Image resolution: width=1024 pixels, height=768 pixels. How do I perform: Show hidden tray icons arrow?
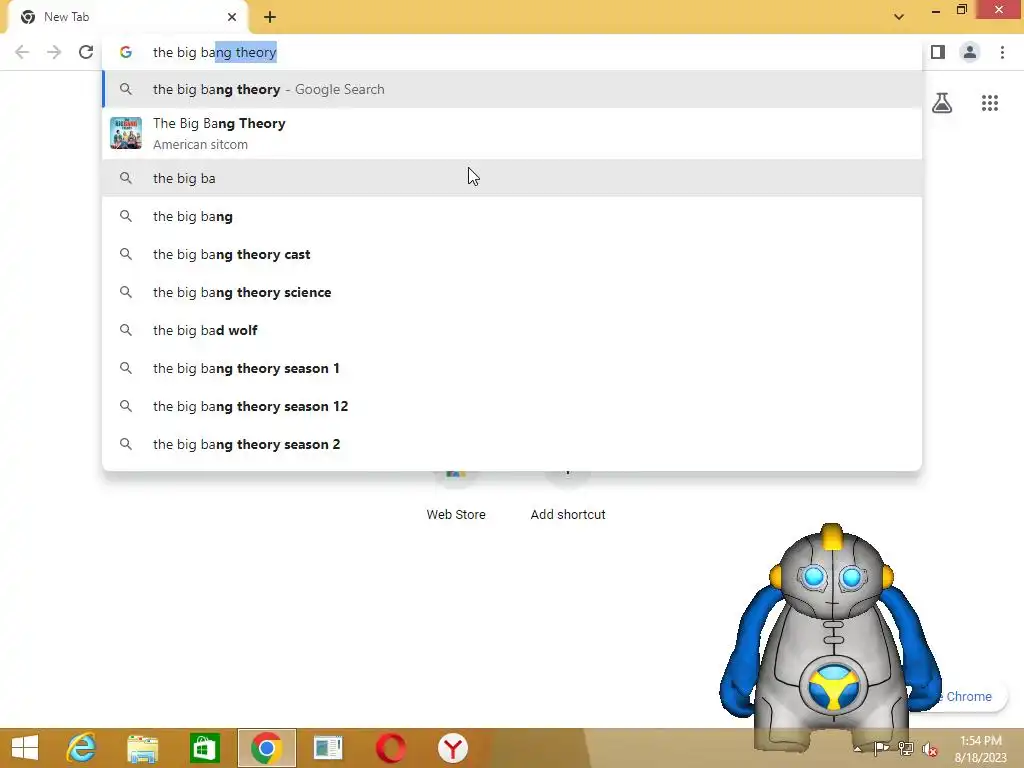[x=857, y=748]
